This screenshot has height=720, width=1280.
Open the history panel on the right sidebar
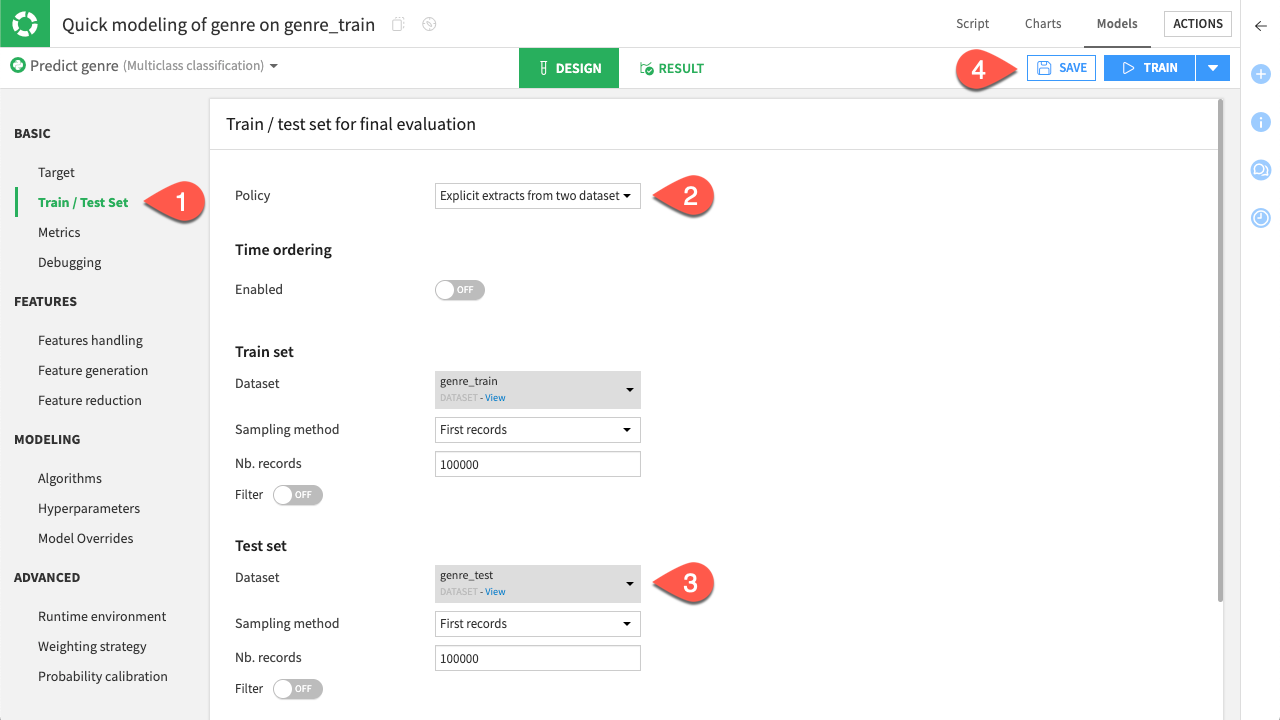1260,218
